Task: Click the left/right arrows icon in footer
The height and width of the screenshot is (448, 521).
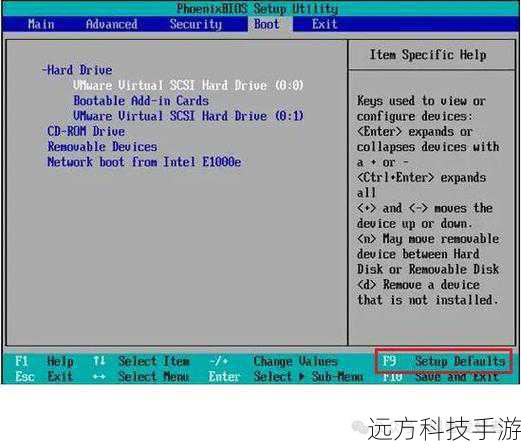Action: [99, 377]
